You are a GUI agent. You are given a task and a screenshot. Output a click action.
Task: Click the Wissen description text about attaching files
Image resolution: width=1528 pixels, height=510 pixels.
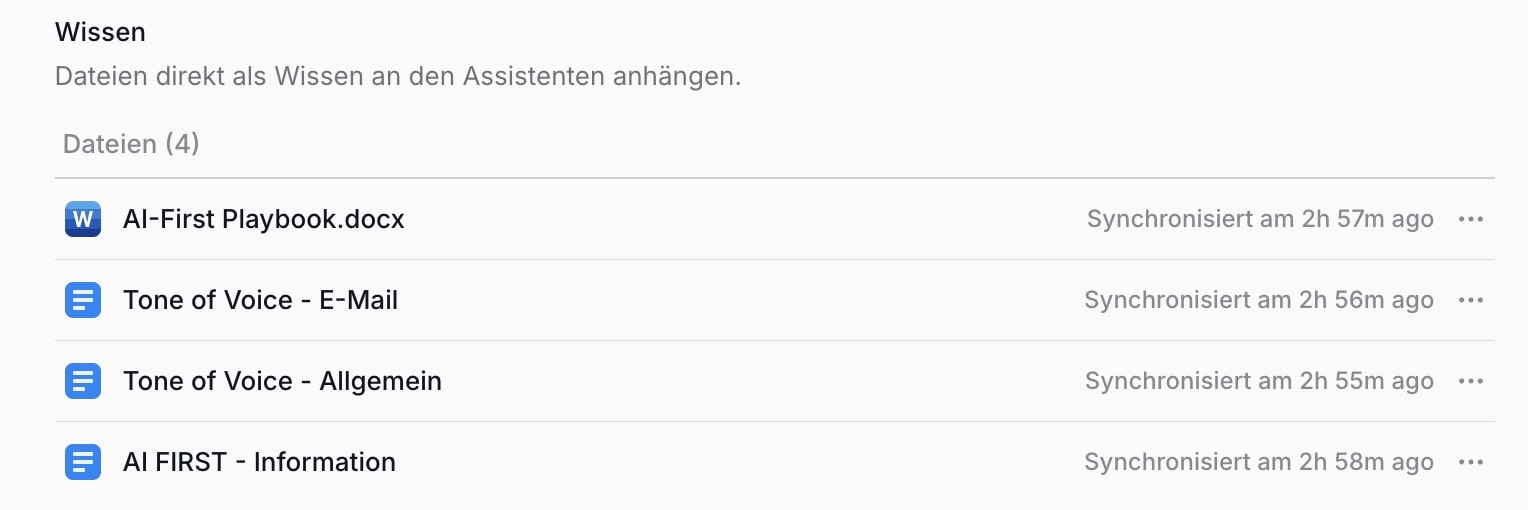coord(398,76)
